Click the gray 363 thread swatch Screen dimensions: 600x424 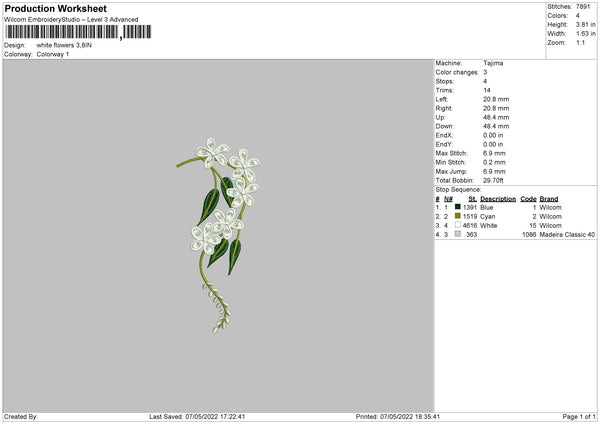pos(458,234)
